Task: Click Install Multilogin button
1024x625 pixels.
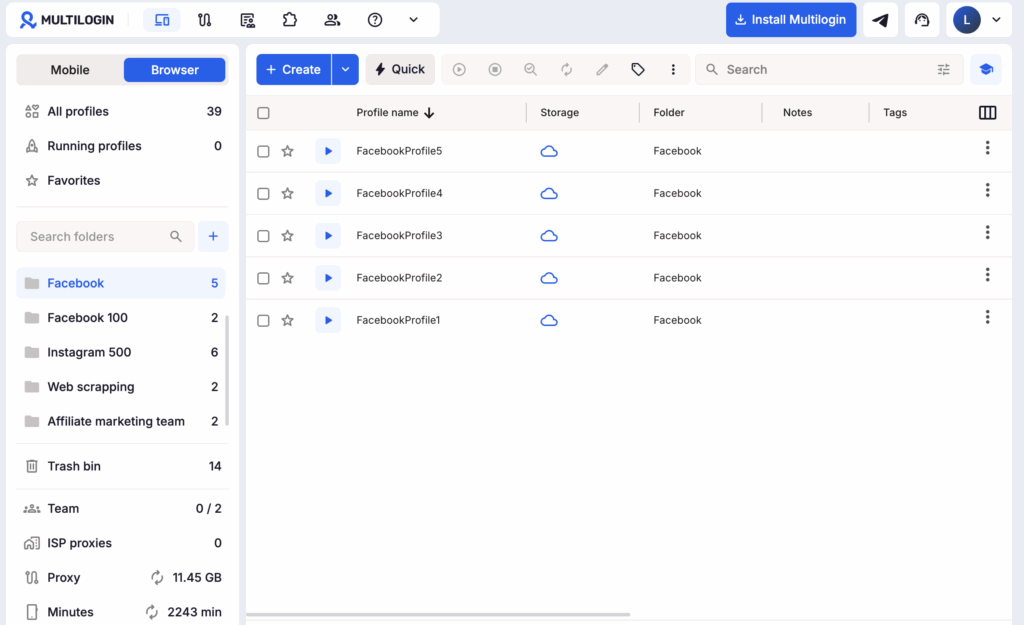Action: (791, 20)
